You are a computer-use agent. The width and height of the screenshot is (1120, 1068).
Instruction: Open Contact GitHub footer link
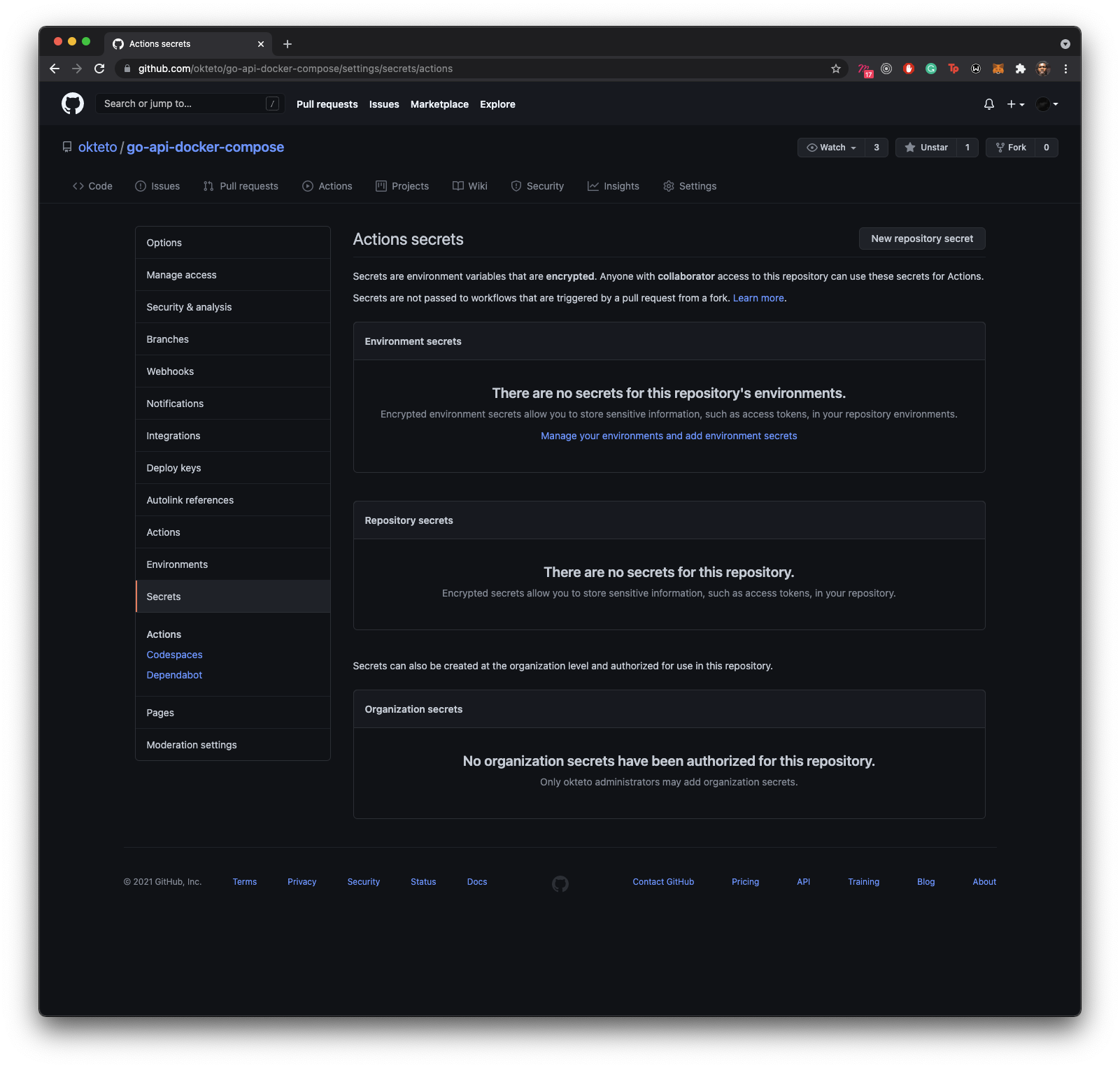663,882
